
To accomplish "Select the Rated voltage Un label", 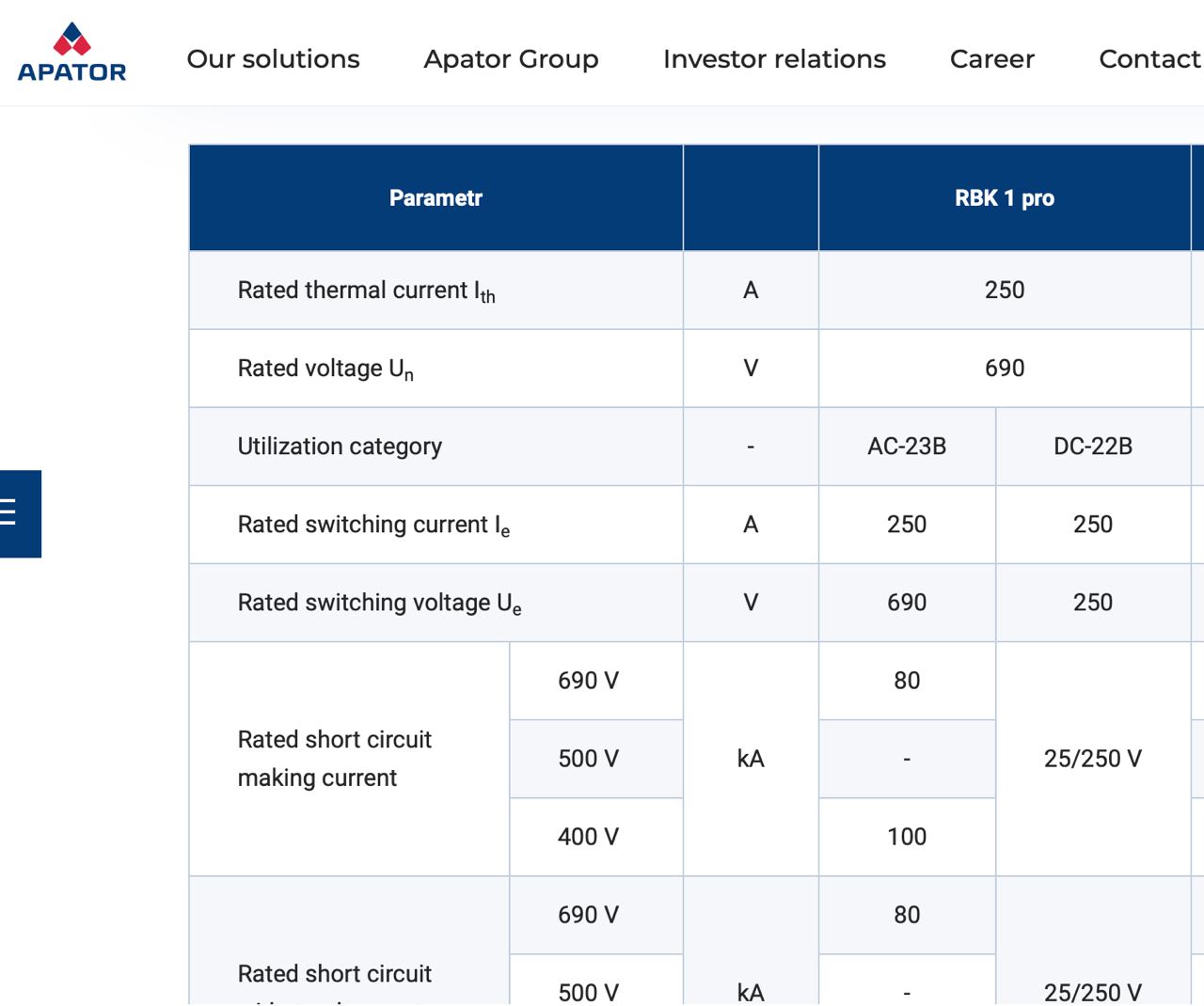I will (325, 369).
